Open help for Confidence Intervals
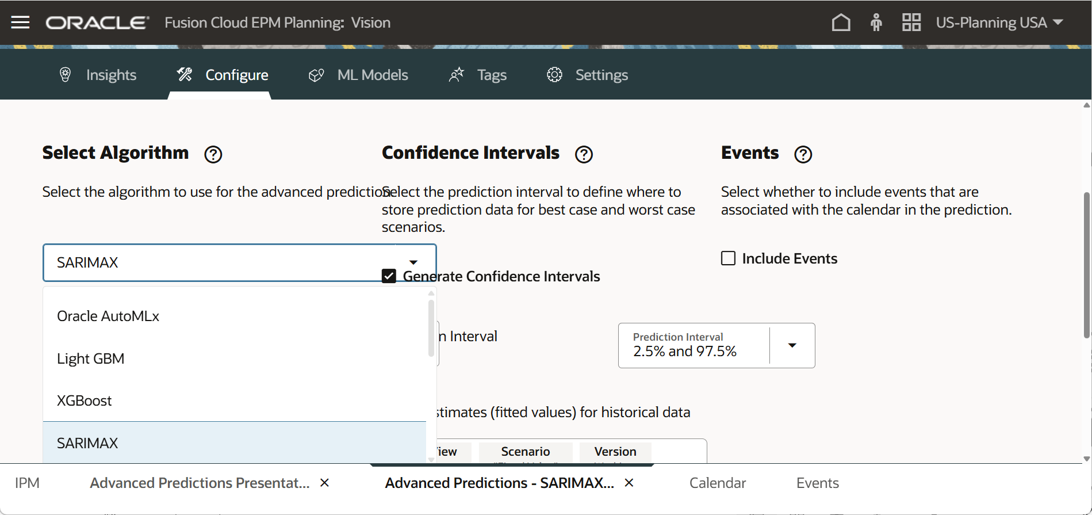Viewport: 1092px width, 515px height. 584,155
